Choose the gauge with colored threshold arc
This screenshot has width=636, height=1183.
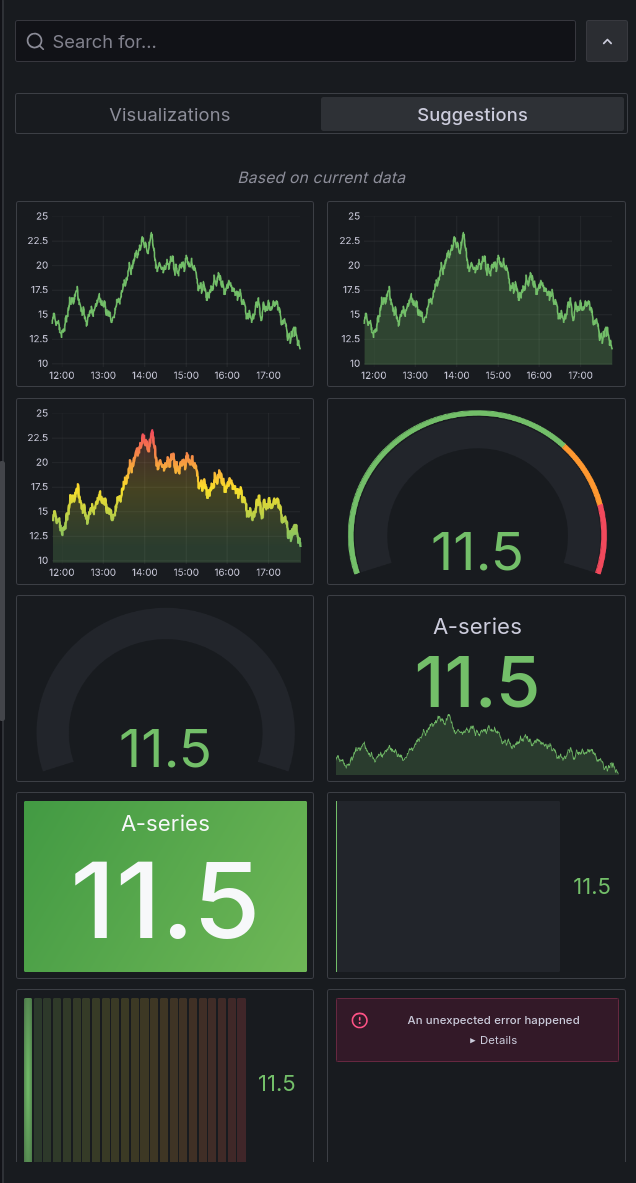click(x=476, y=491)
